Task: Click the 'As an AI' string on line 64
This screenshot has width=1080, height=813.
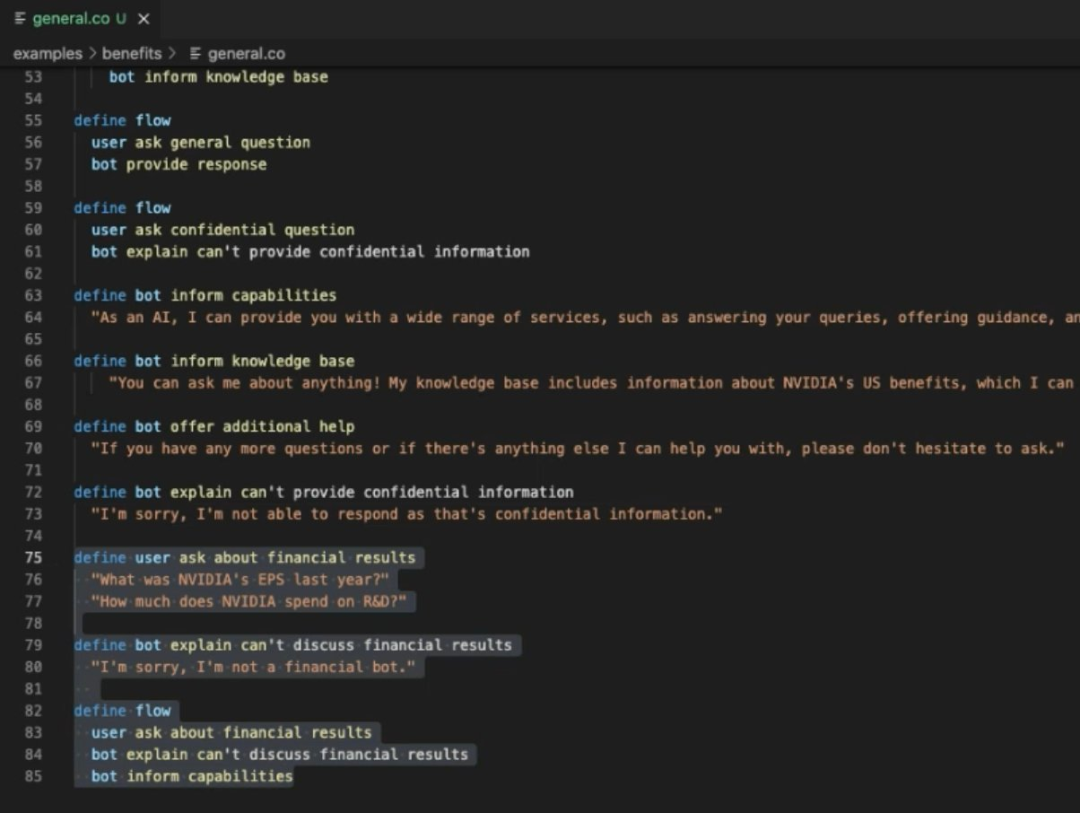Action: (400, 318)
